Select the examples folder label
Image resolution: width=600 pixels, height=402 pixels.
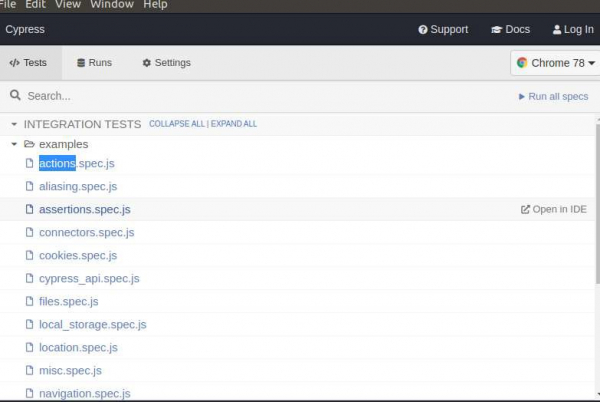tap(64, 144)
